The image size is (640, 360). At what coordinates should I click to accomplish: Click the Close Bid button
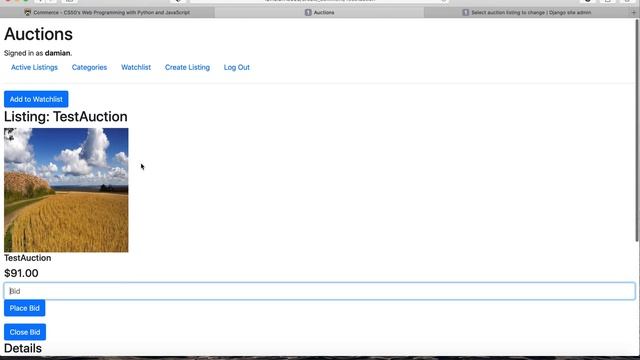click(x=25, y=332)
